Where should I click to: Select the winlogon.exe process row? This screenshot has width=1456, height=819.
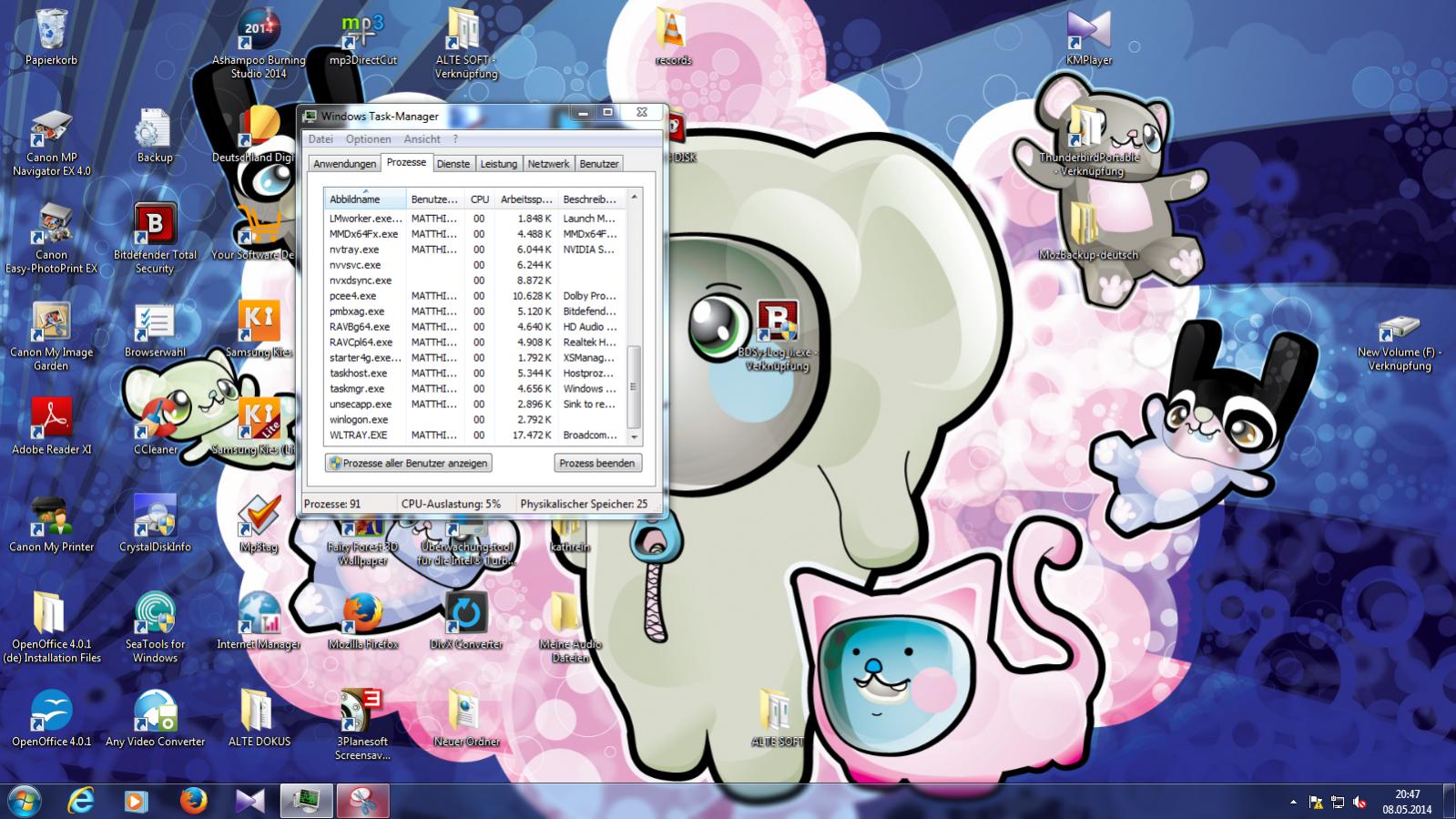click(x=474, y=420)
